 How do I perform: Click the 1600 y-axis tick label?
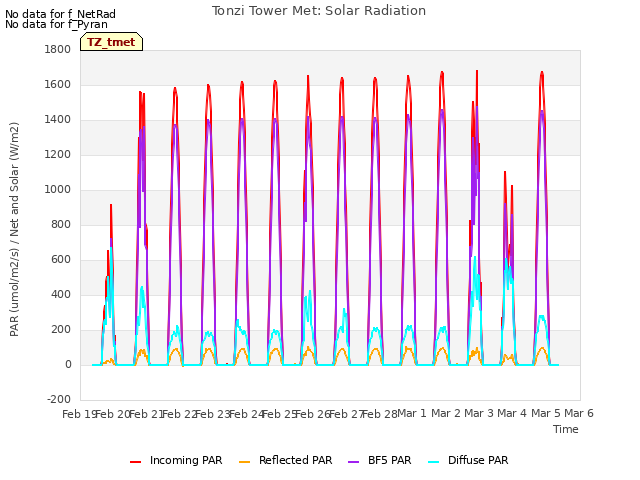pos(58,84)
